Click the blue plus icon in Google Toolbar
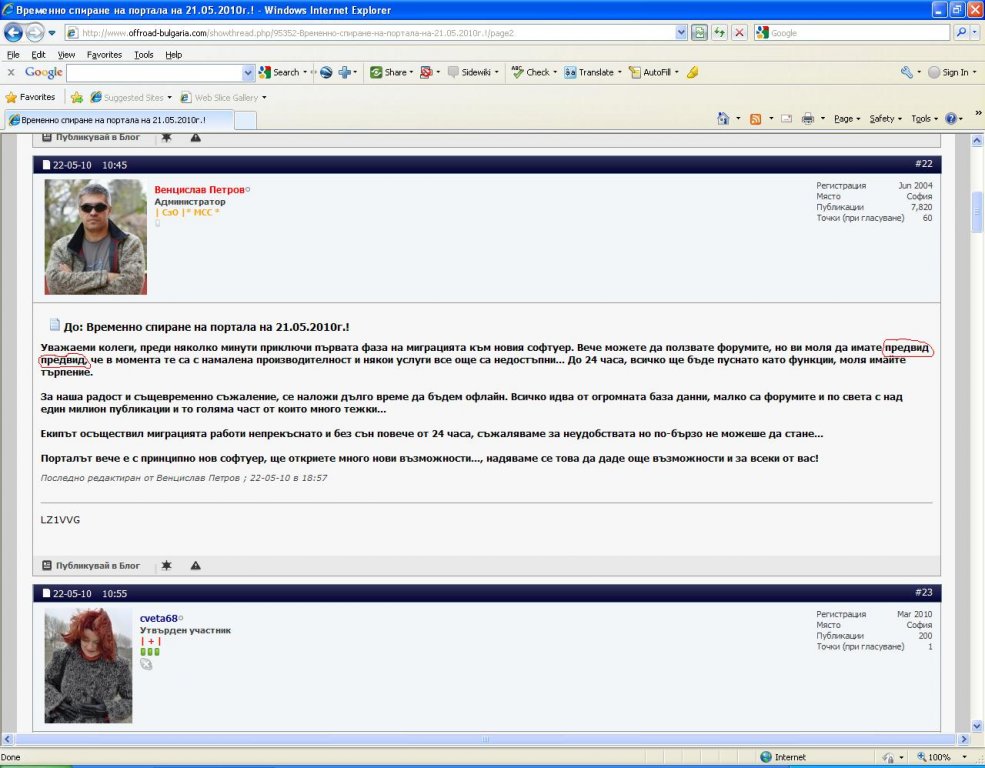This screenshot has width=985, height=768. tap(344, 72)
